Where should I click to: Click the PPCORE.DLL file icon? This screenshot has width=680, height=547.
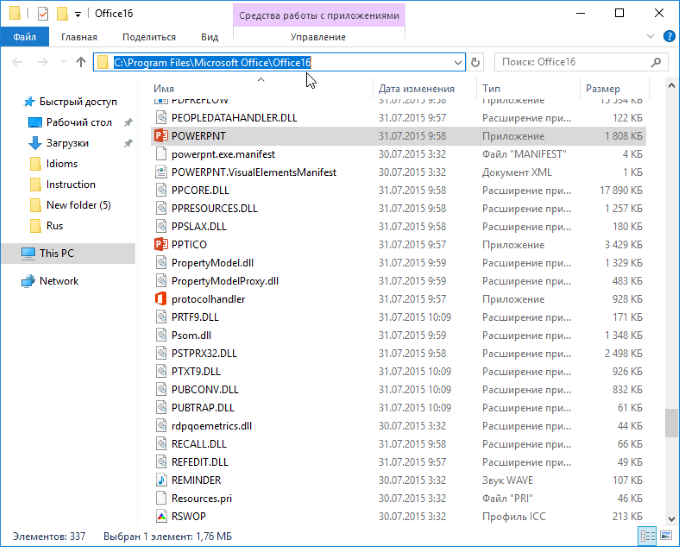(161, 190)
